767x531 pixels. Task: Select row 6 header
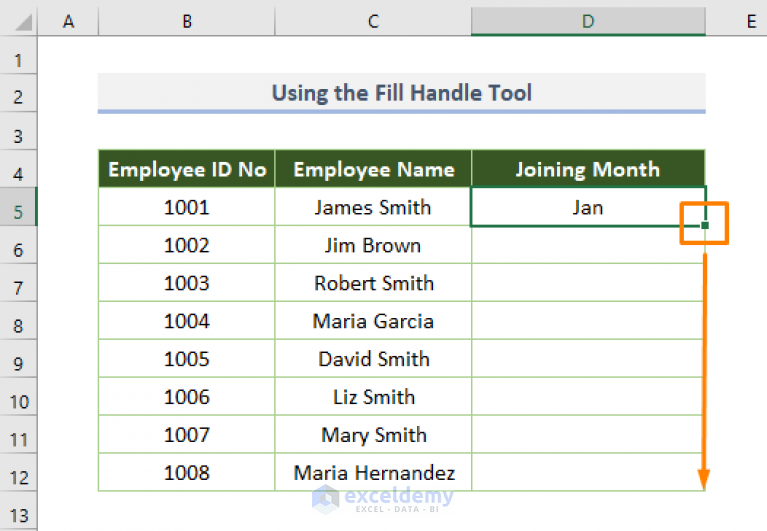tap(18, 245)
